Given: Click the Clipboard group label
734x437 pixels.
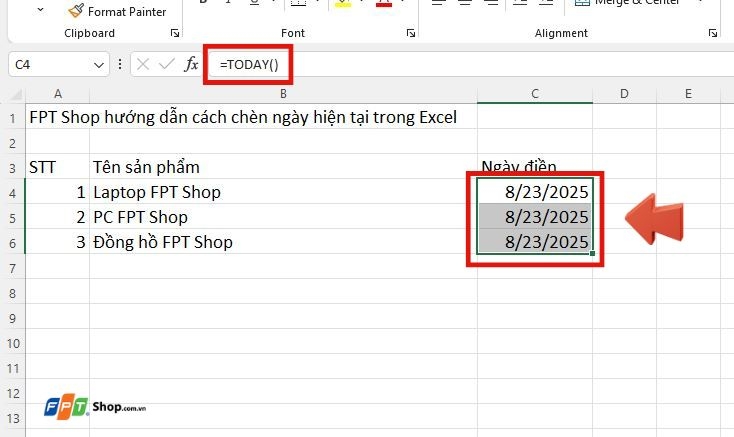Looking at the screenshot, I should (89, 33).
